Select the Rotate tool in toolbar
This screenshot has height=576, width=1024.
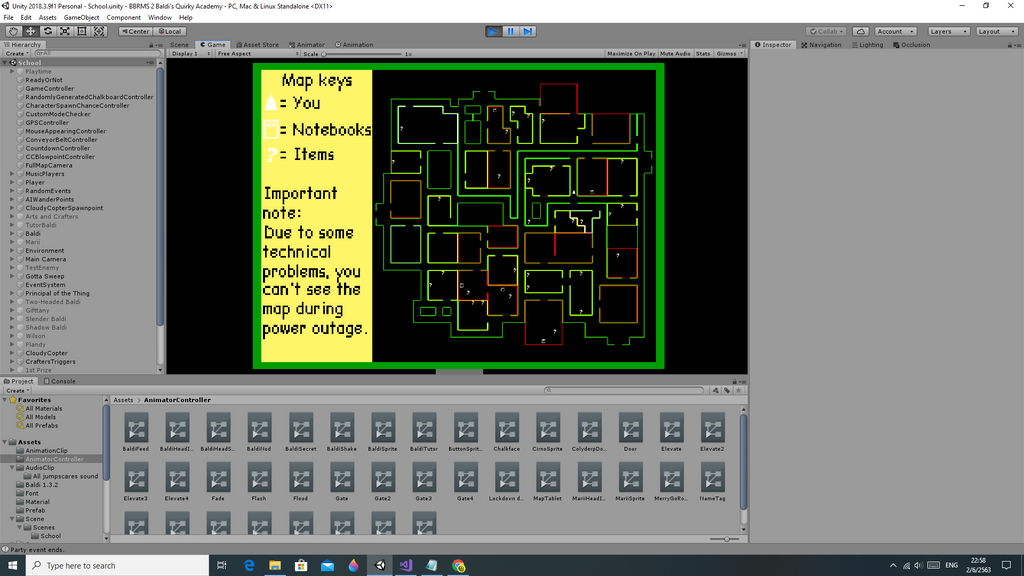click(48, 31)
